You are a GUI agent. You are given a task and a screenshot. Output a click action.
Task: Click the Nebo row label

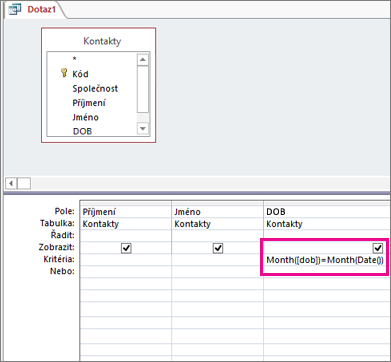pos(63,271)
